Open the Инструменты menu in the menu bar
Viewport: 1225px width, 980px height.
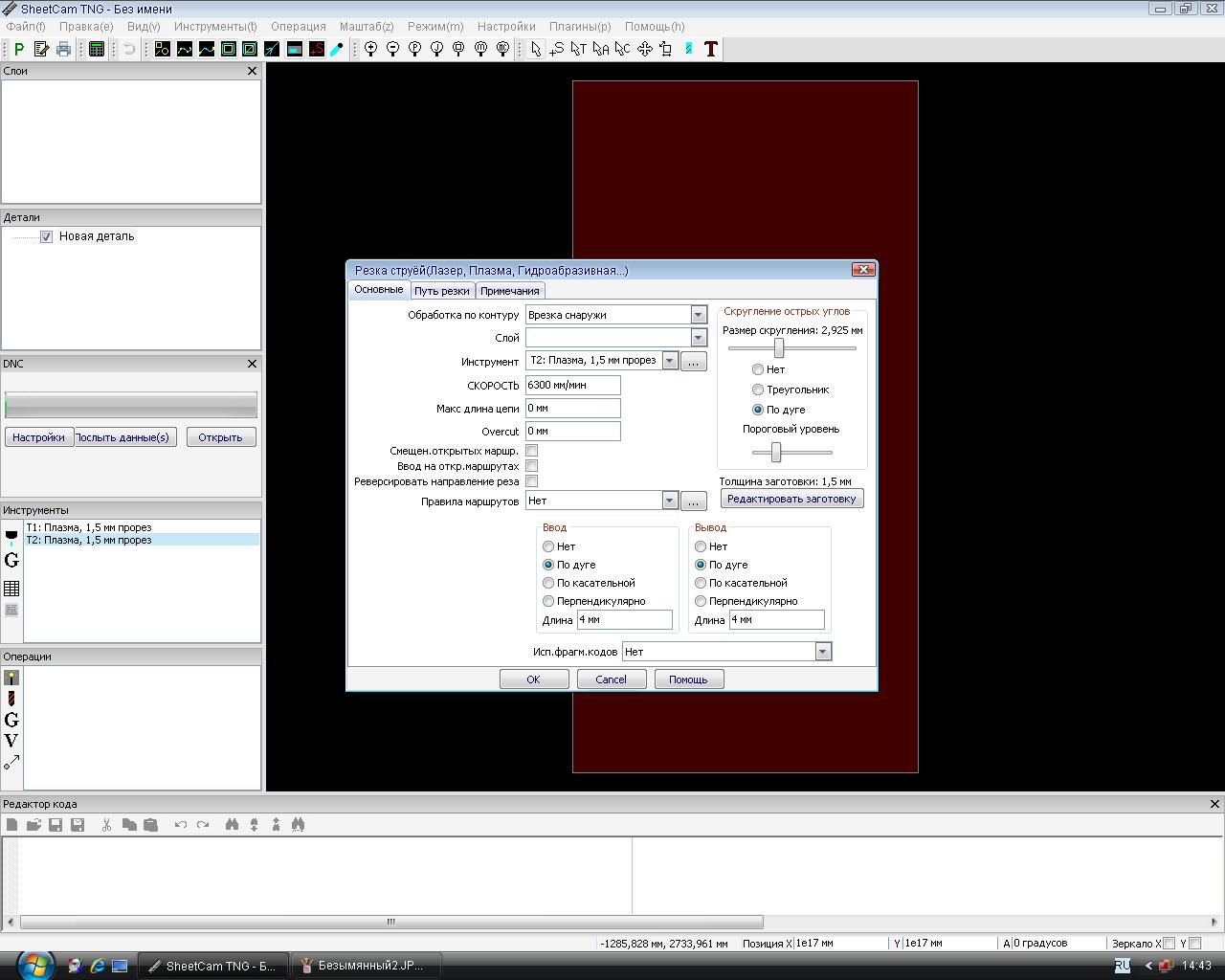pyautogui.click(x=215, y=27)
